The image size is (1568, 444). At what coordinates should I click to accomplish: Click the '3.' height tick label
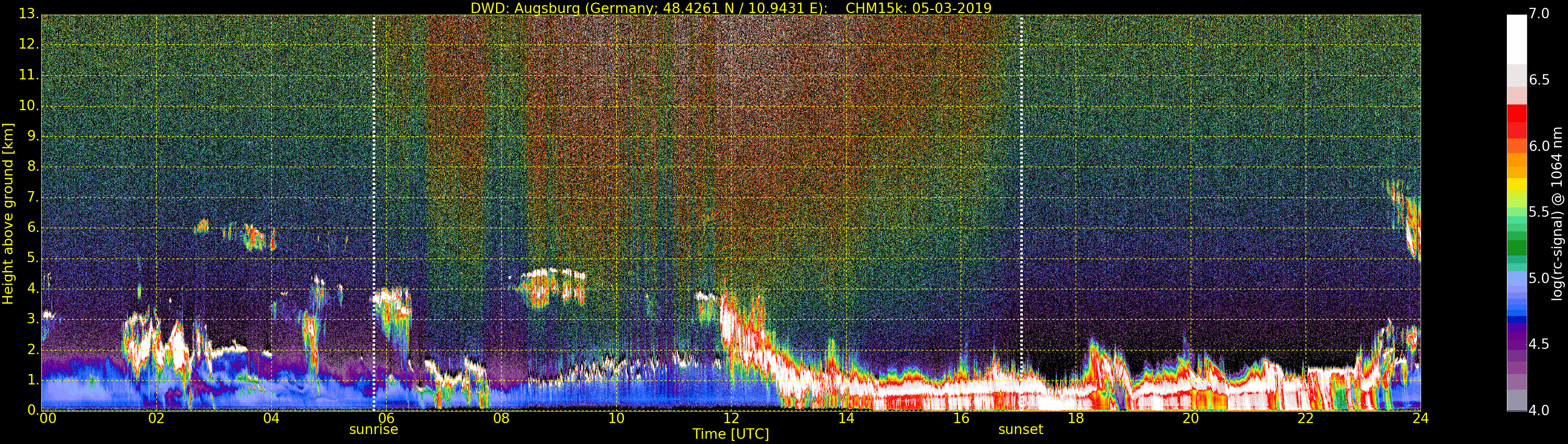point(33,319)
